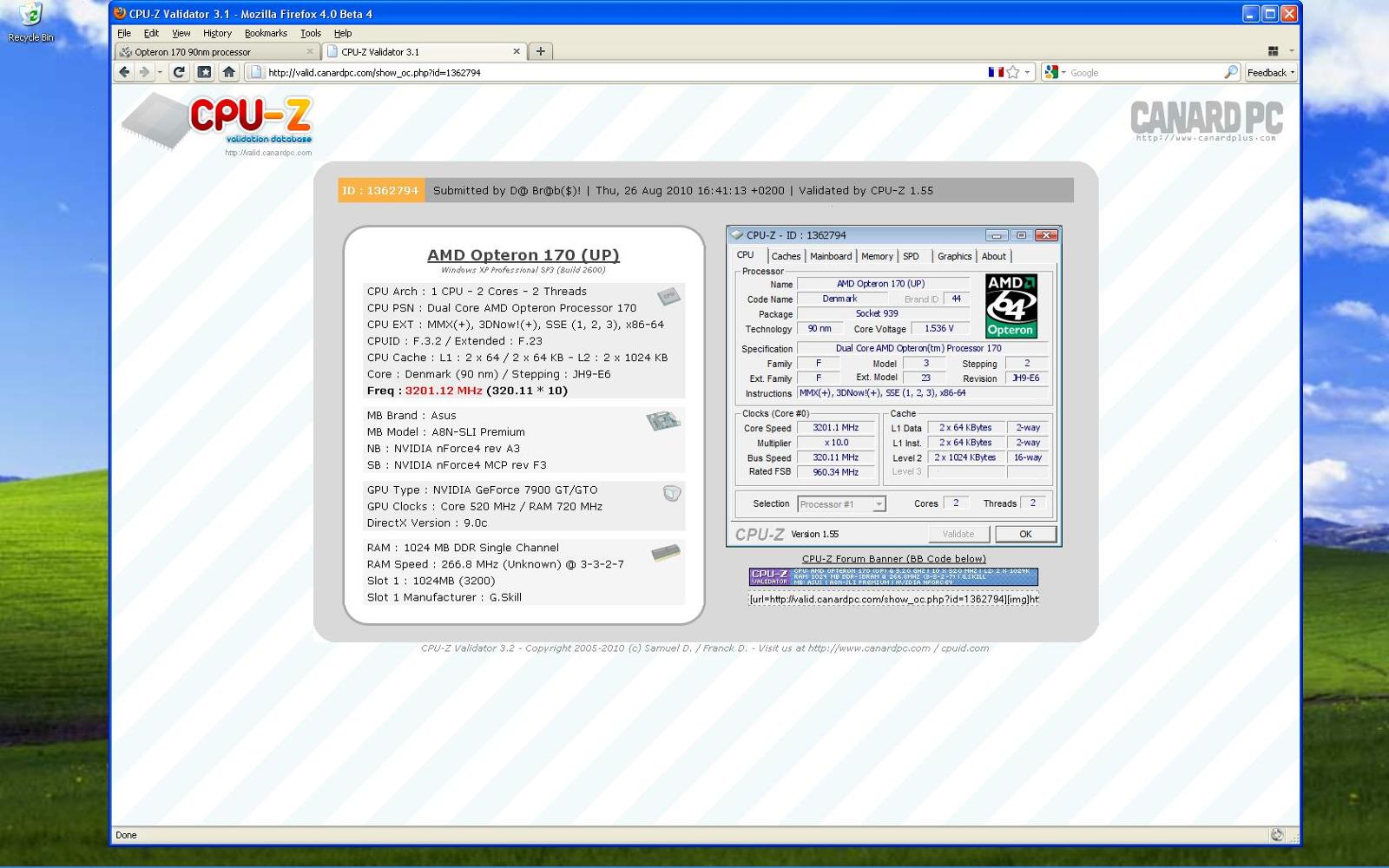Switch to Opteron 170 90nm processor tab

[x=217, y=51]
